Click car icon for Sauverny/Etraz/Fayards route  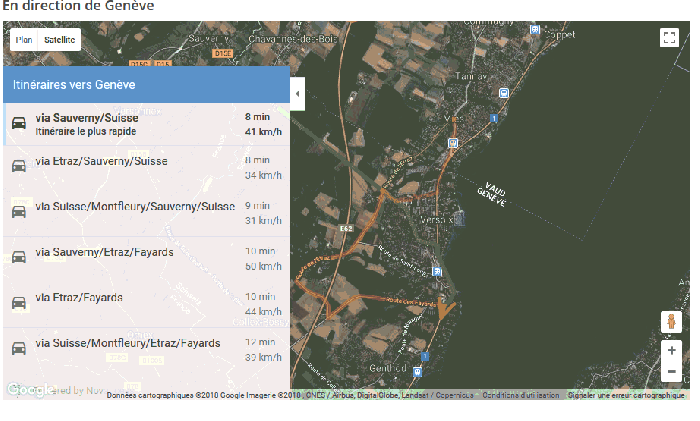point(19,257)
